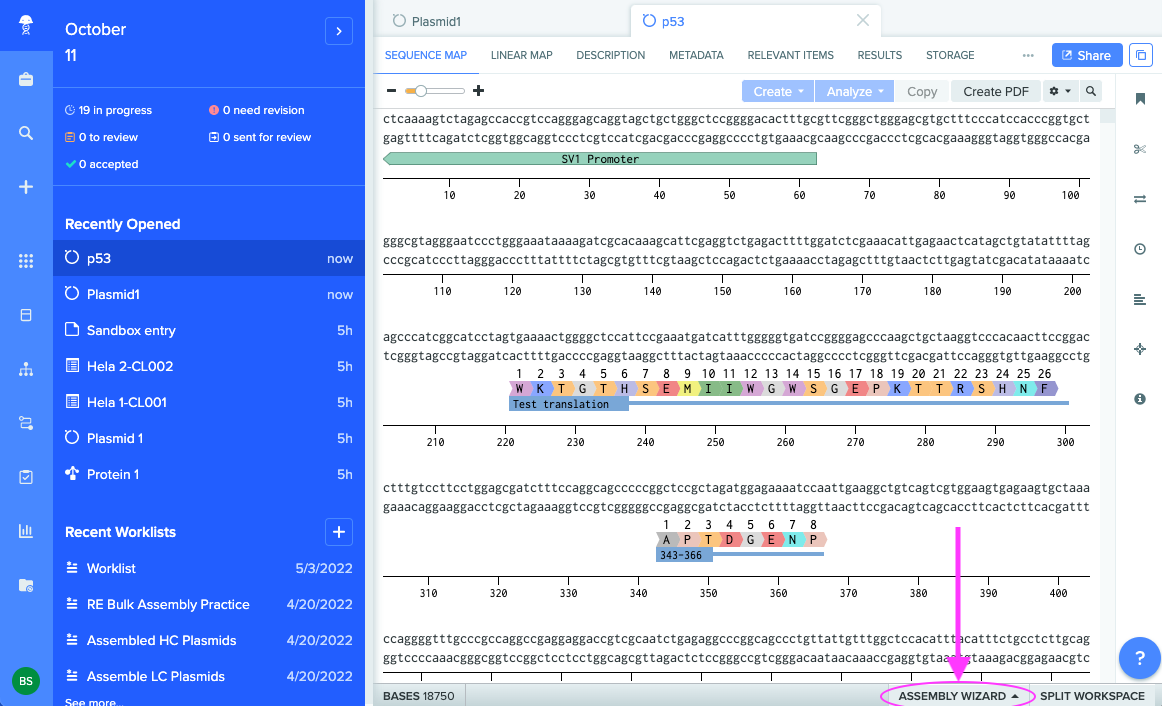Image resolution: width=1162 pixels, height=706 pixels.
Task: Click the Benchling logo home icon
Action: coord(26,25)
